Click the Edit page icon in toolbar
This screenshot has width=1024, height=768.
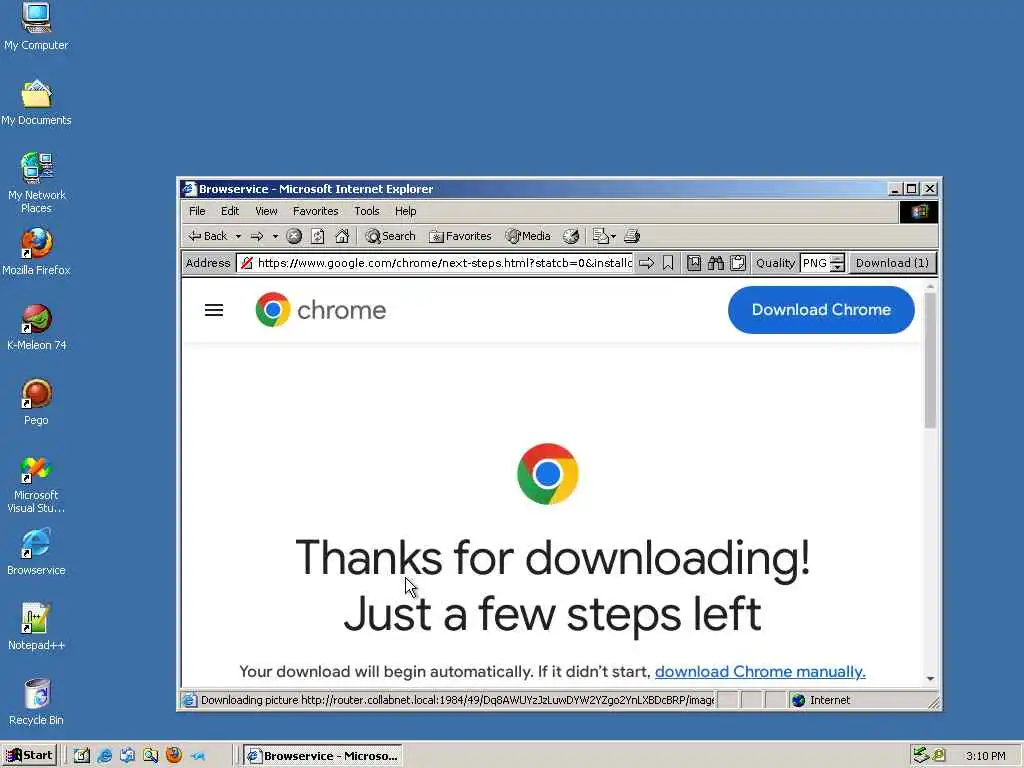pos(600,236)
